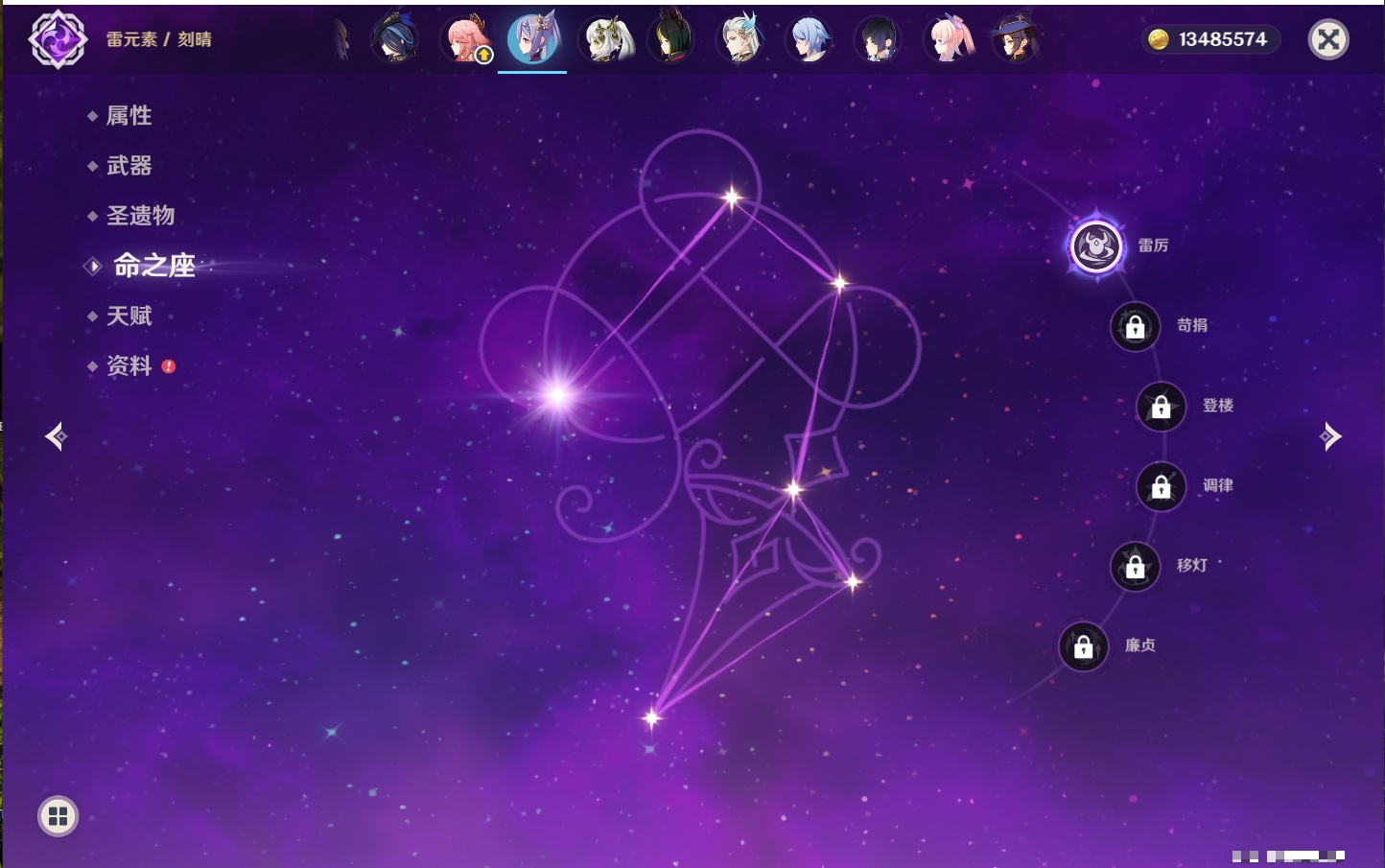Select the dark short-haired character portrait
This screenshot has height=868, width=1385.
pyautogui.click(x=877, y=39)
